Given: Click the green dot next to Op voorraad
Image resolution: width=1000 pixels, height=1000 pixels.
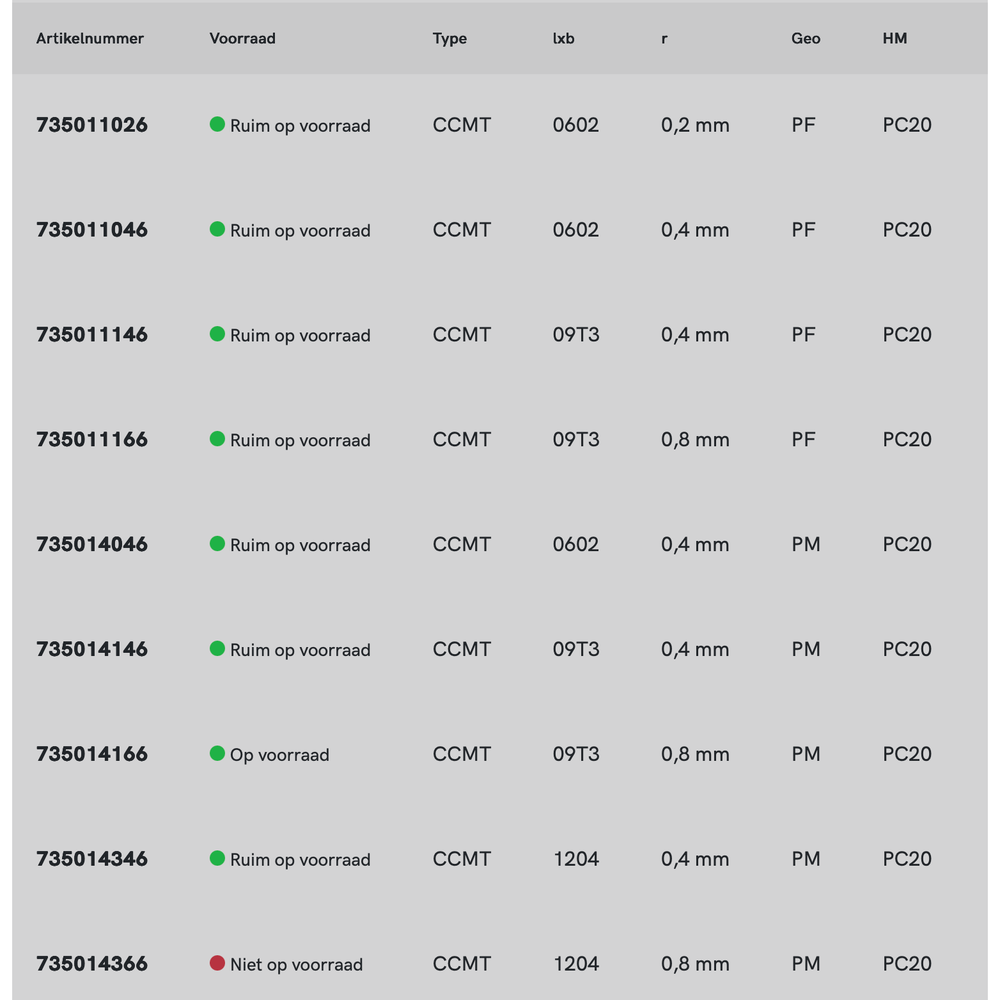Looking at the screenshot, I should 217,754.
